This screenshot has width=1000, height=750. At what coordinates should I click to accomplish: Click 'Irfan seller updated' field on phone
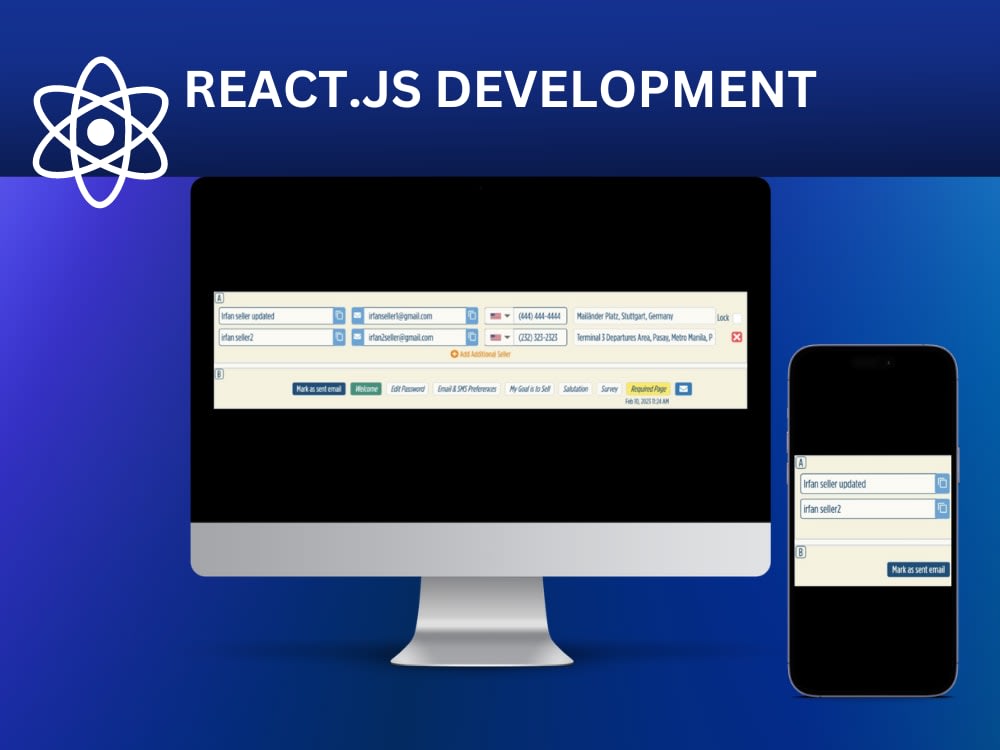click(x=867, y=483)
